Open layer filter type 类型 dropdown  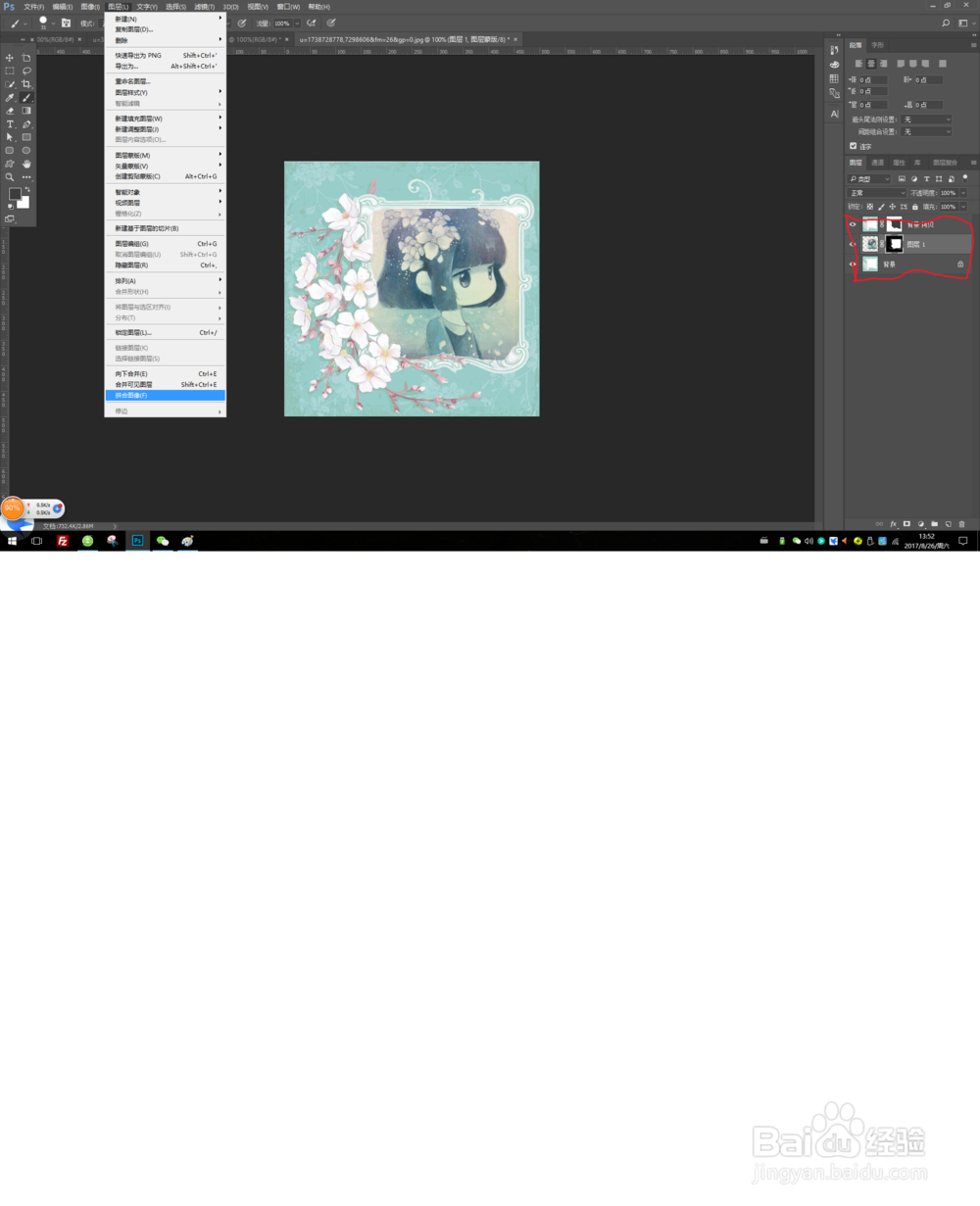(x=869, y=179)
